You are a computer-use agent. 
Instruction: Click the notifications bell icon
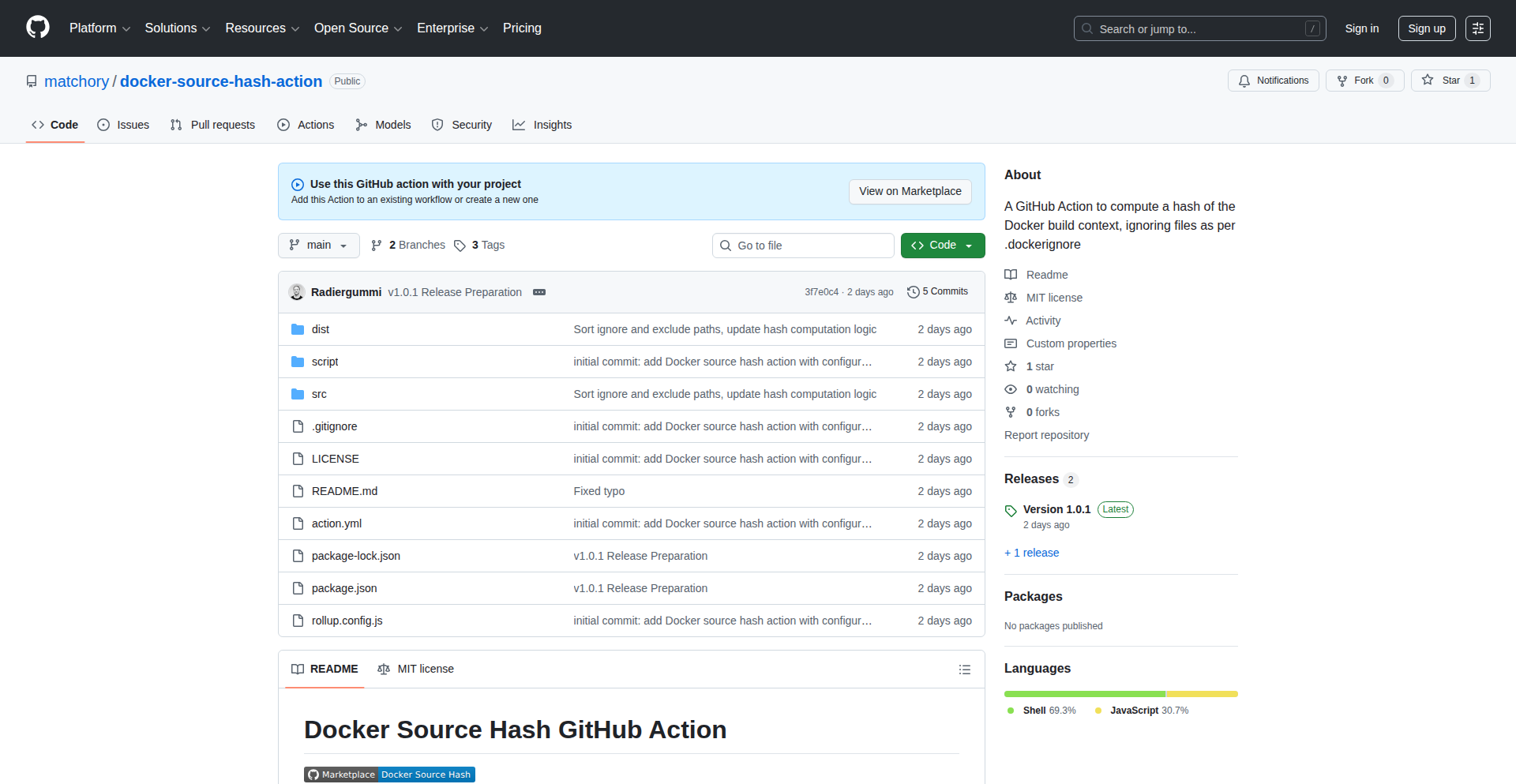1244,80
